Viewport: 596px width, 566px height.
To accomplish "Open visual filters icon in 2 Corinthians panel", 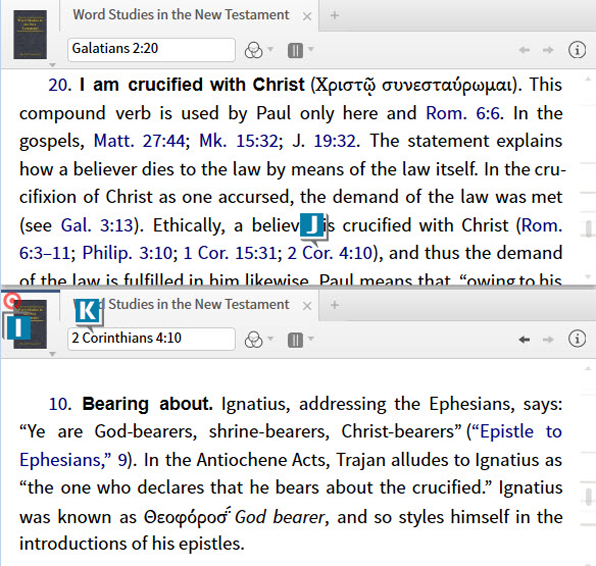I will pos(254,339).
